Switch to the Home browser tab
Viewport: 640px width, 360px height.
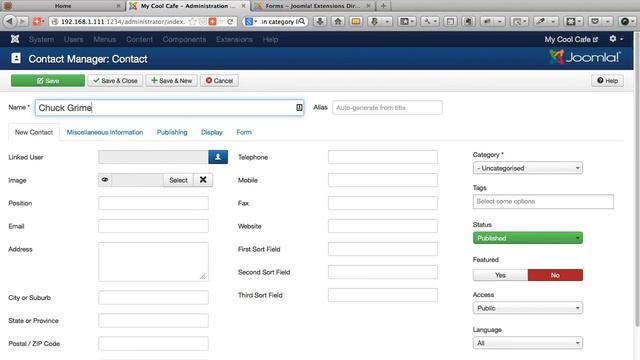[63, 6]
